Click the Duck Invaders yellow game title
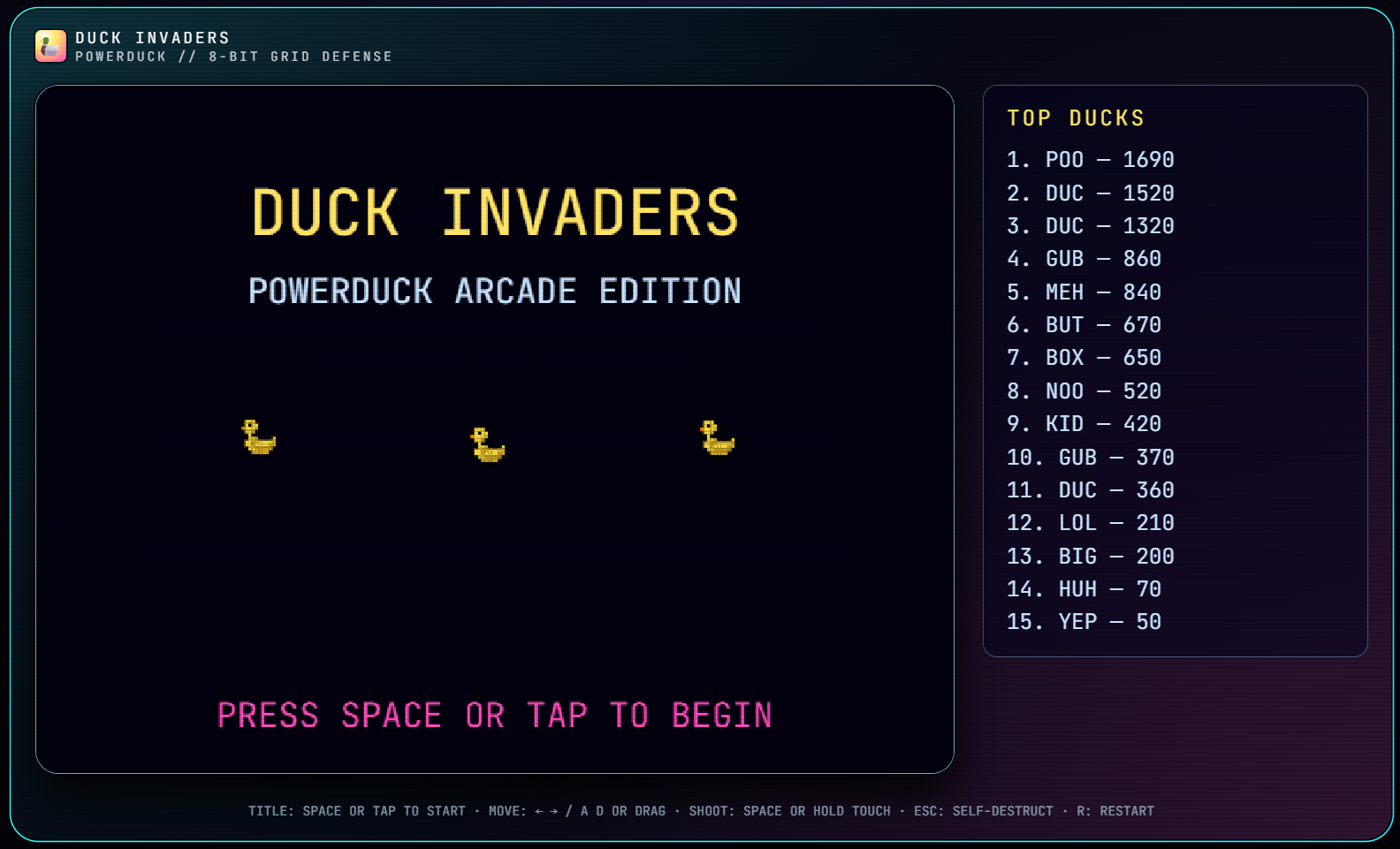Screen dimensions: 1400x849 [x=495, y=213]
